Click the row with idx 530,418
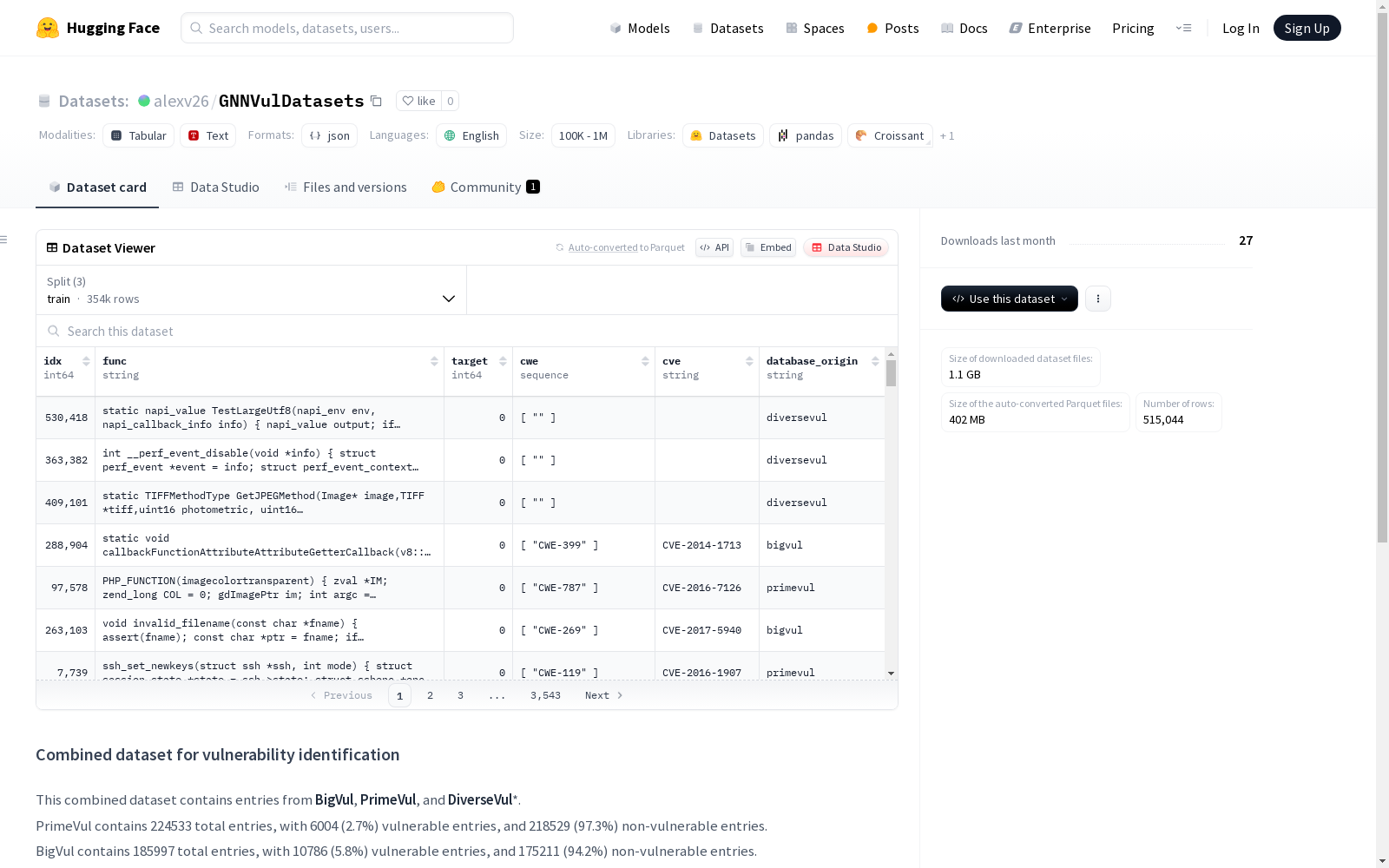The width and height of the screenshot is (1389, 868). [x=460, y=418]
